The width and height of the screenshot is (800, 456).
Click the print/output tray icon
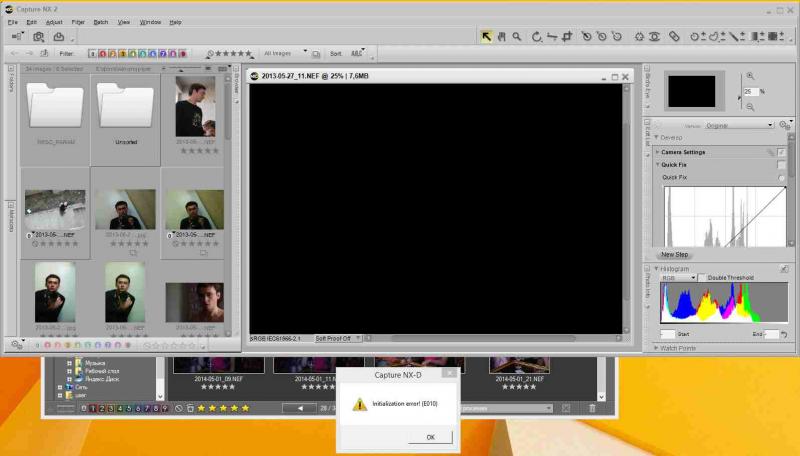[59, 37]
